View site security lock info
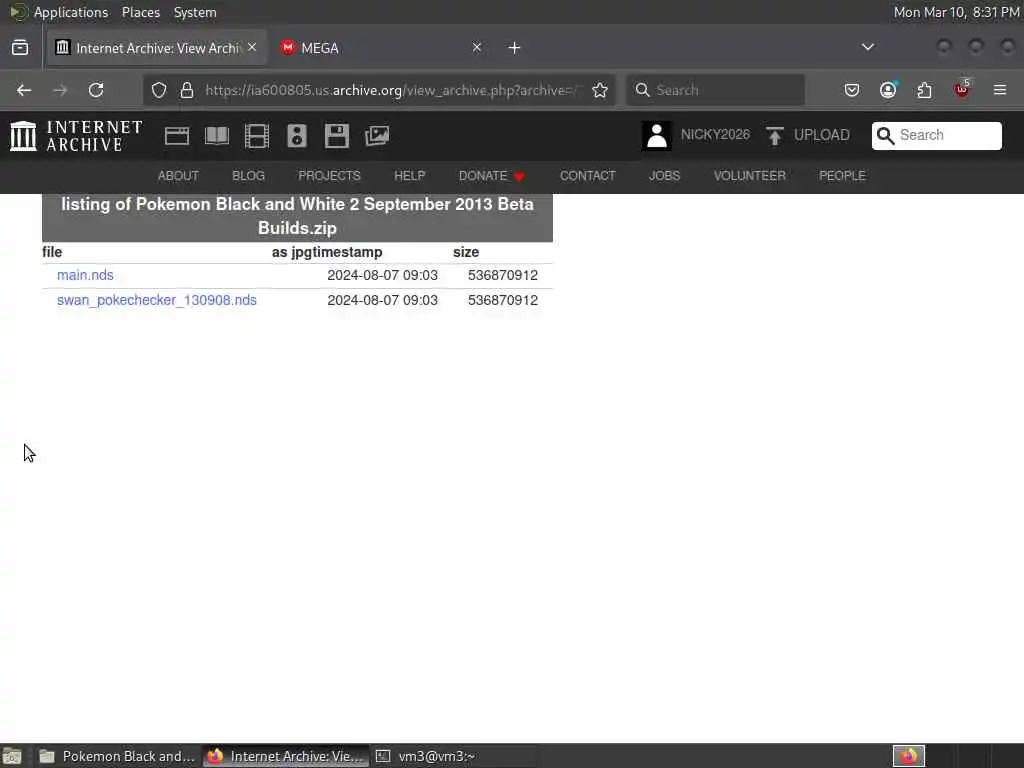 pyautogui.click(x=187, y=90)
